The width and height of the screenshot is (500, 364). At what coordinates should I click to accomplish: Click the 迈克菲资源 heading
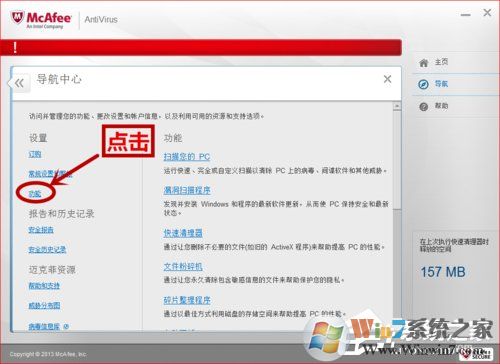pyautogui.click(x=52, y=270)
